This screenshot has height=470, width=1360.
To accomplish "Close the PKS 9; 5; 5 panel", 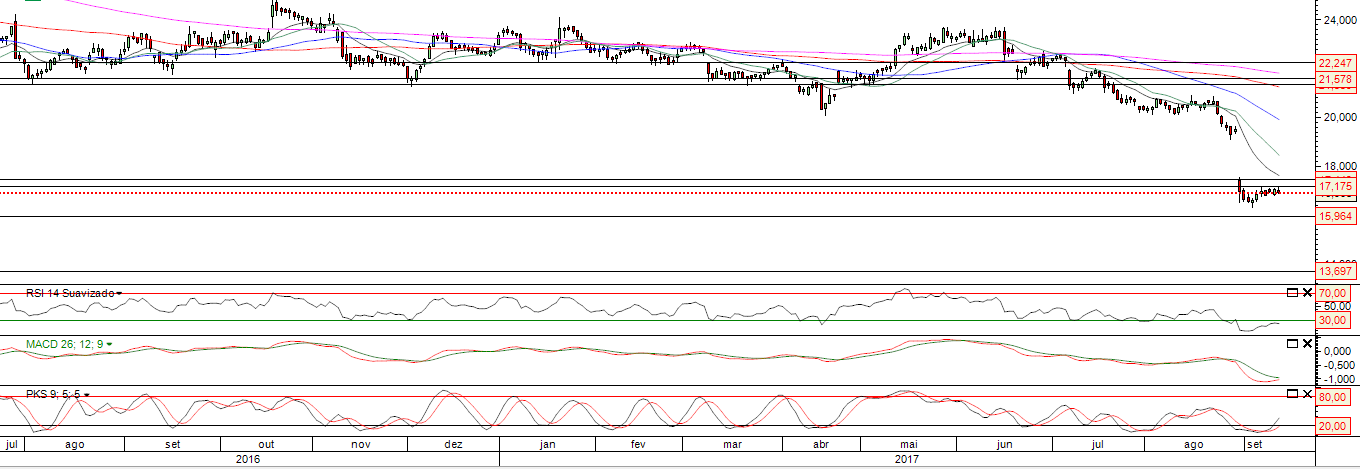I will (x=1307, y=394).
